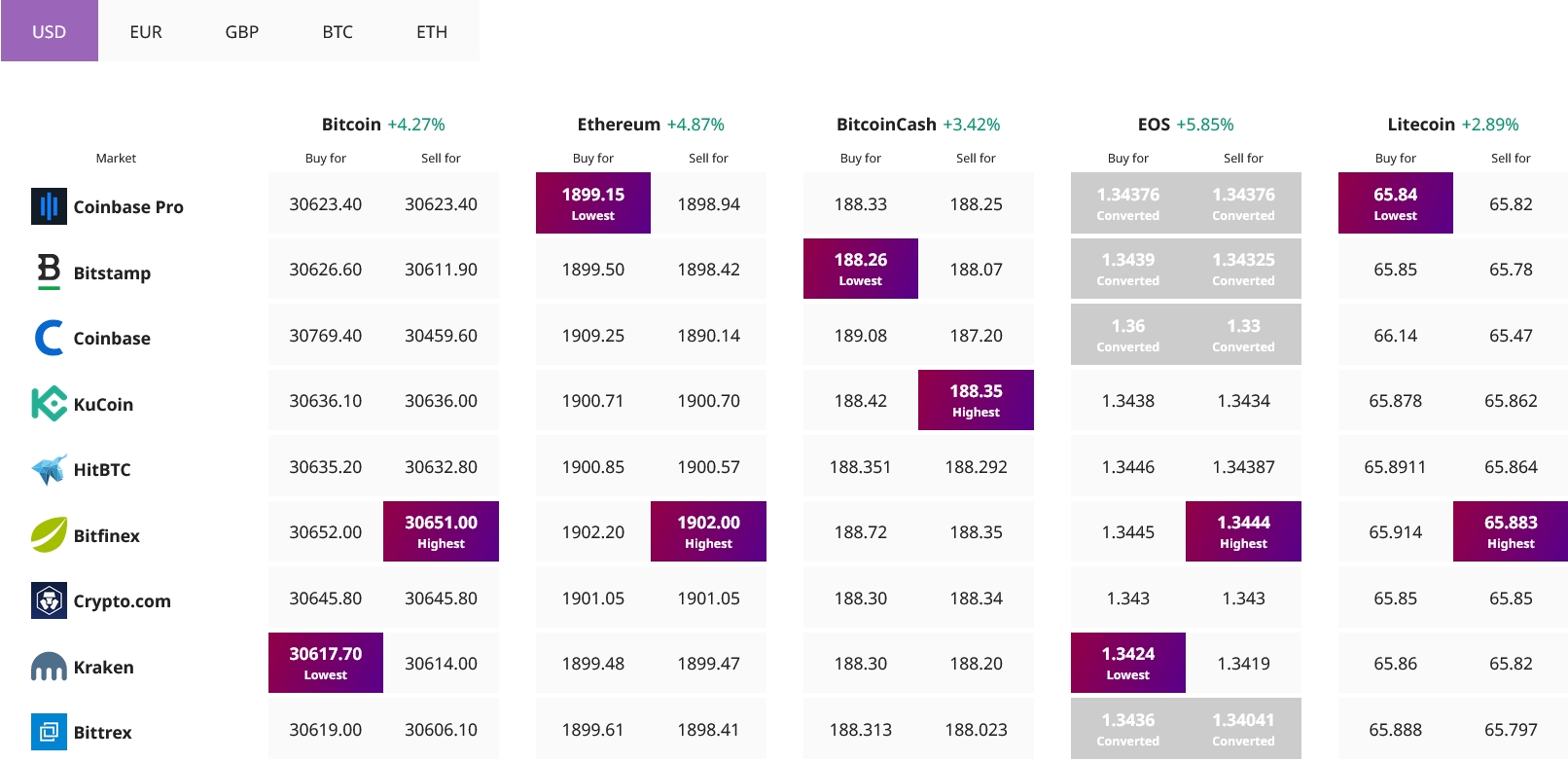Click the Ethereum column heading
Viewport: 1568px width, 762px height.
click(619, 125)
